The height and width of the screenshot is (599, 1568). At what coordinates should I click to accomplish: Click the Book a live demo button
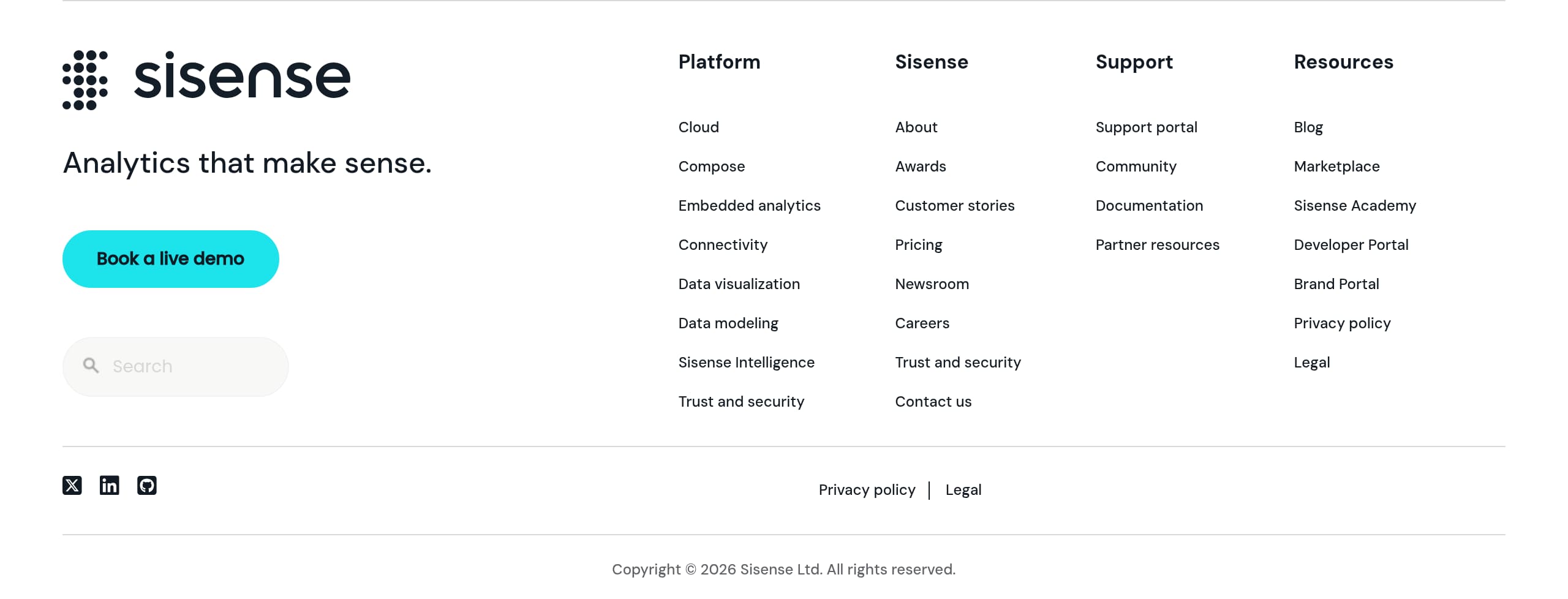point(170,258)
